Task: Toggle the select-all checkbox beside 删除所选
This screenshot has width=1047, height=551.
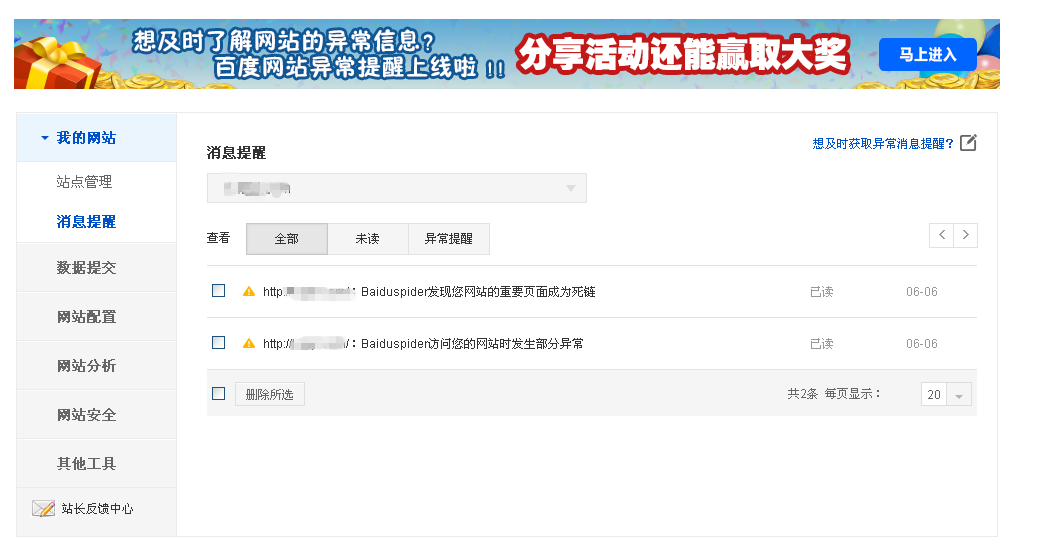Action: coord(218,394)
